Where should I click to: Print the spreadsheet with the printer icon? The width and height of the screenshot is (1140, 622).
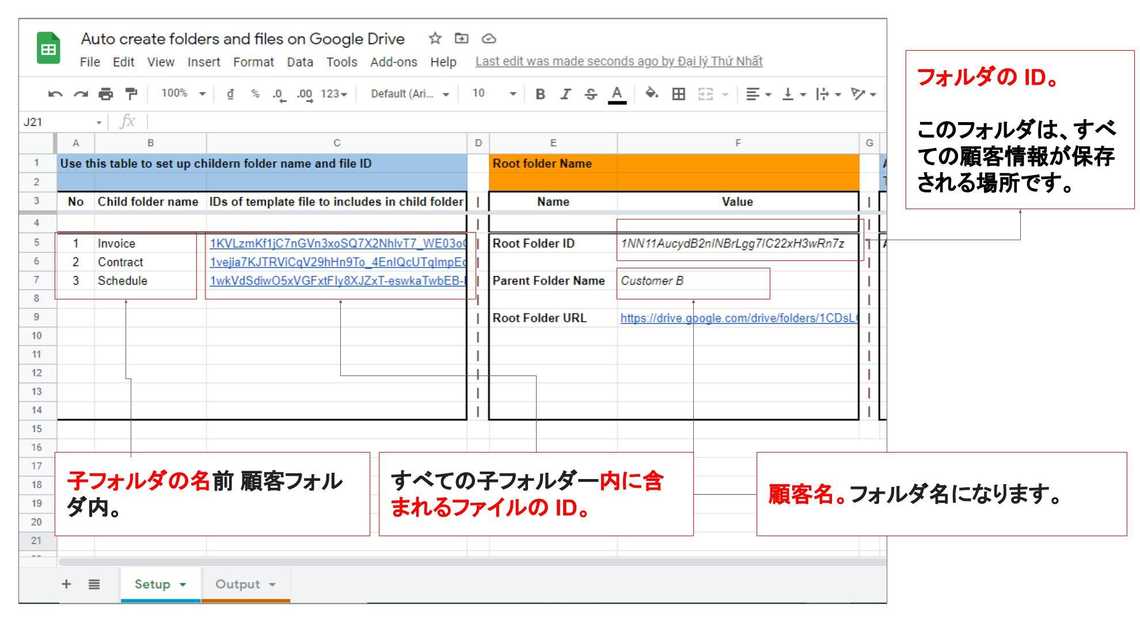pos(106,94)
